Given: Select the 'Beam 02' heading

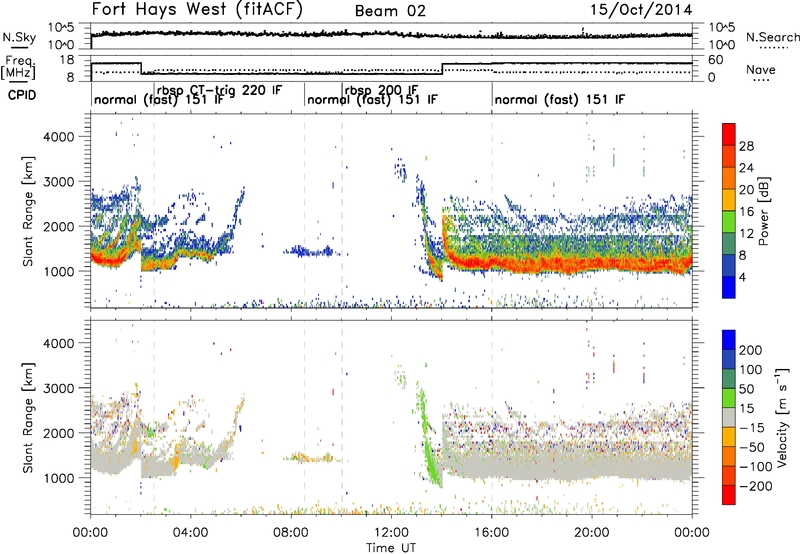Looking at the screenshot, I should point(390,11).
